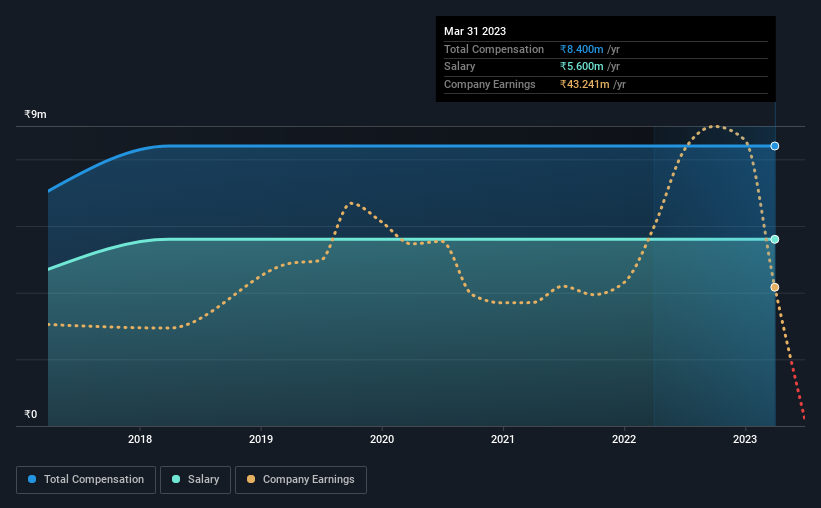
Task: Click the ₹8.400m total compensation value
Action: [x=582, y=49]
